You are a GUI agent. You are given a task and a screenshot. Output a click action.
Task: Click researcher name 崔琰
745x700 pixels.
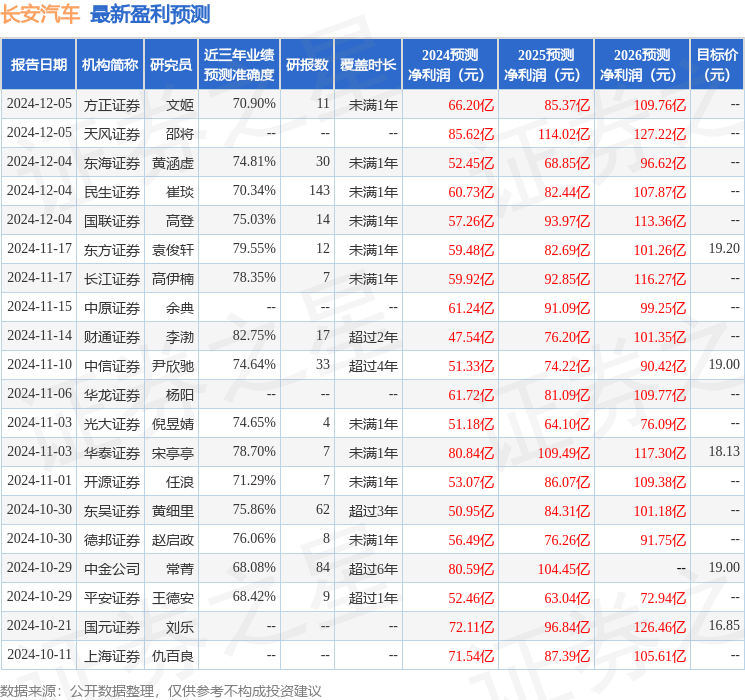180,192
